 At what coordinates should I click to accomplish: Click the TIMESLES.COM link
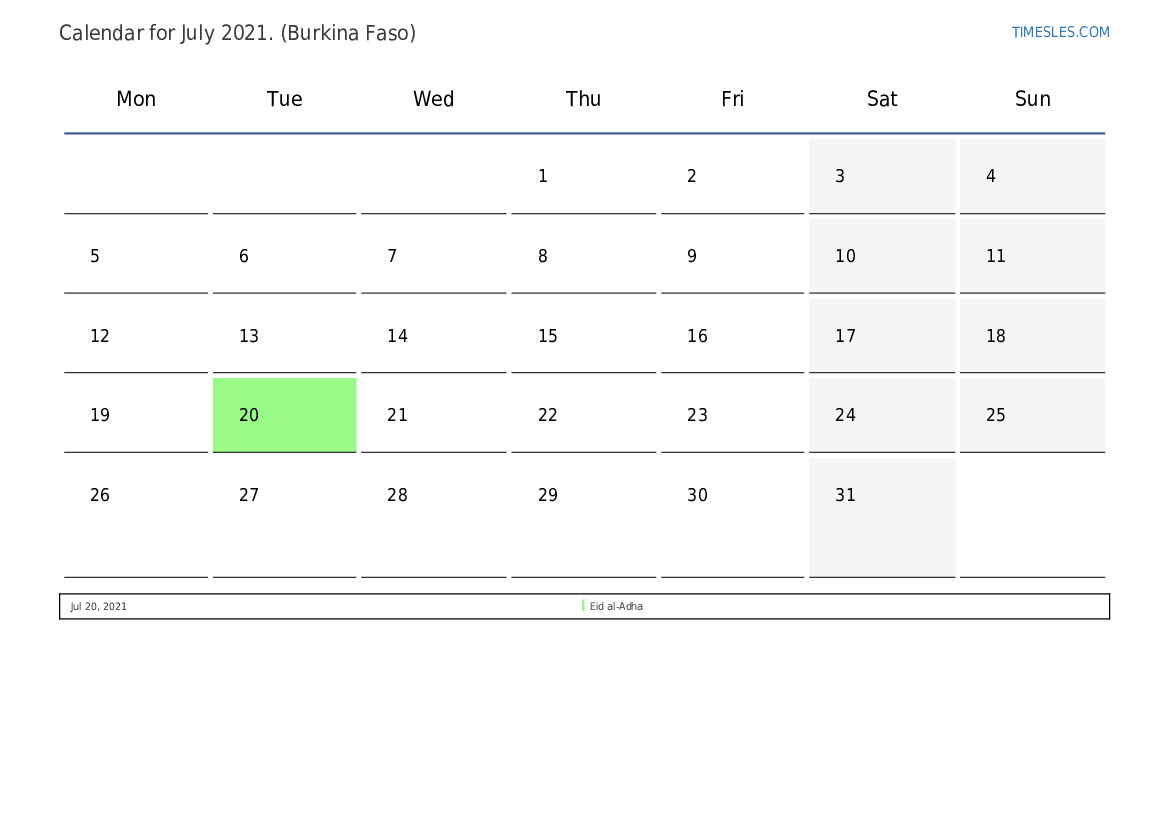(1060, 32)
